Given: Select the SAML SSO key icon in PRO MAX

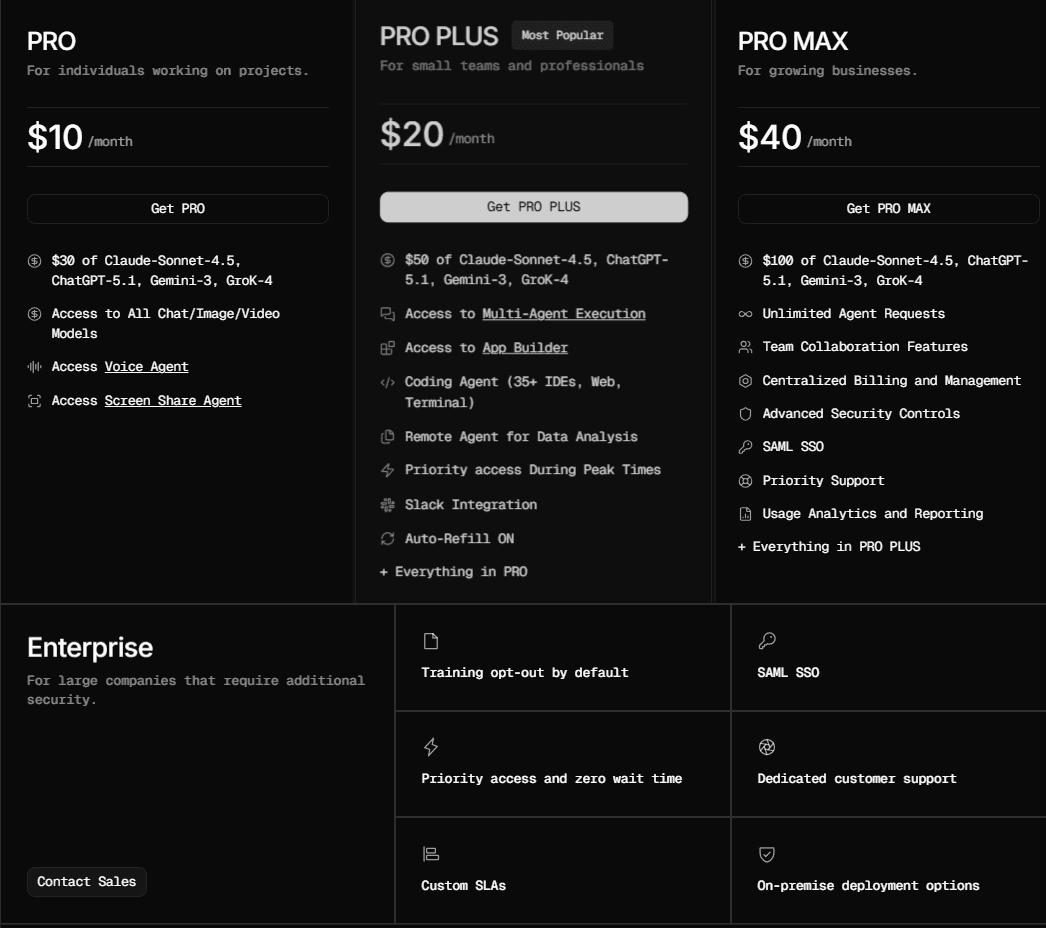Looking at the screenshot, I should click(x=744, y=446).
